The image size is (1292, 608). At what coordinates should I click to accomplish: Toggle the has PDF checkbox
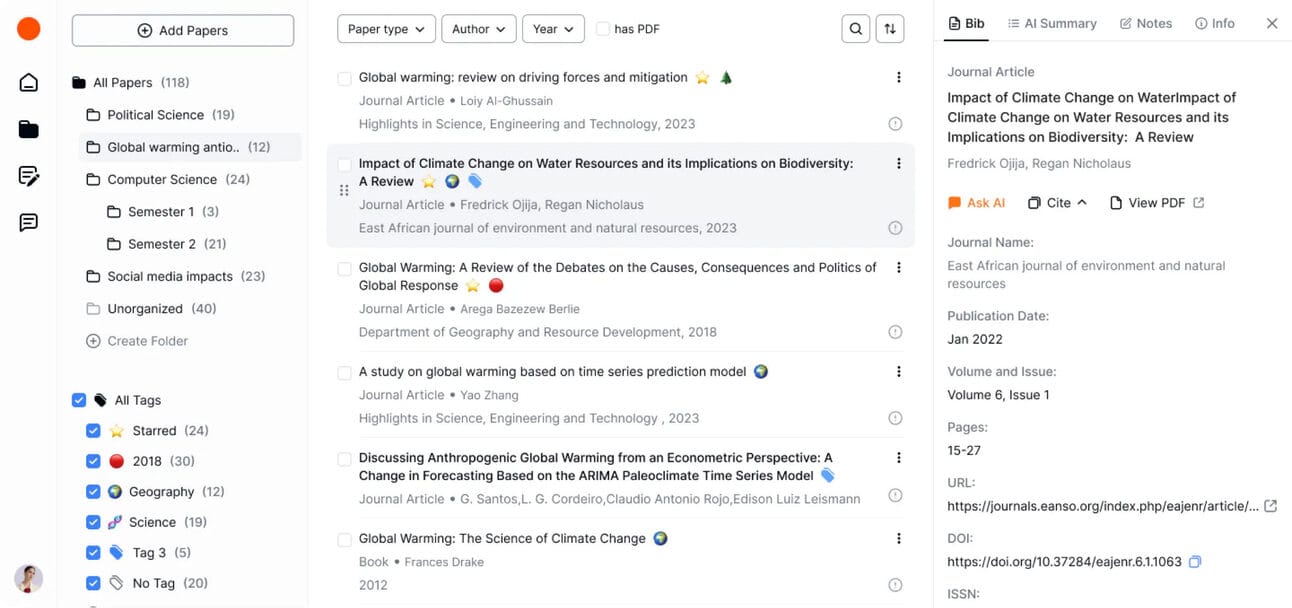click(603, 29)
